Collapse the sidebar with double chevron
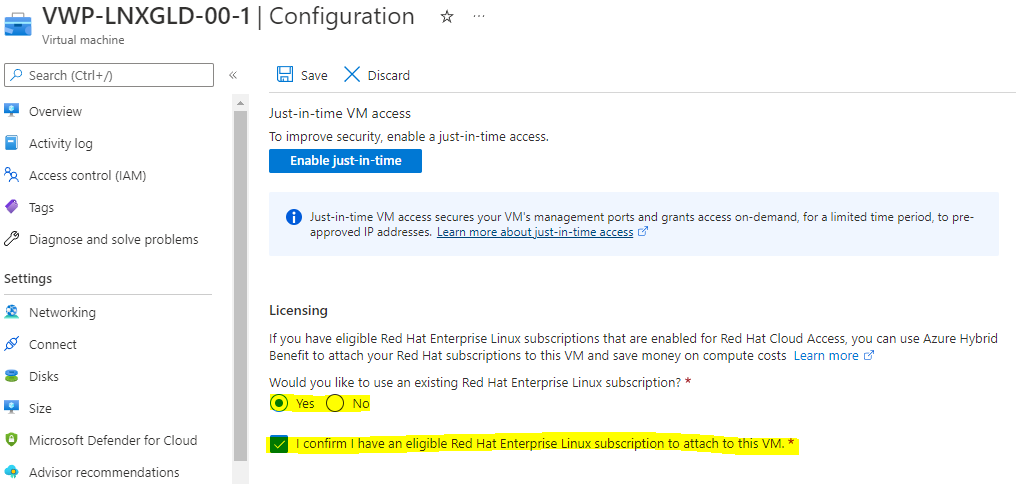Viewport: 1016px width, 484px height. (x=233, y=75)
